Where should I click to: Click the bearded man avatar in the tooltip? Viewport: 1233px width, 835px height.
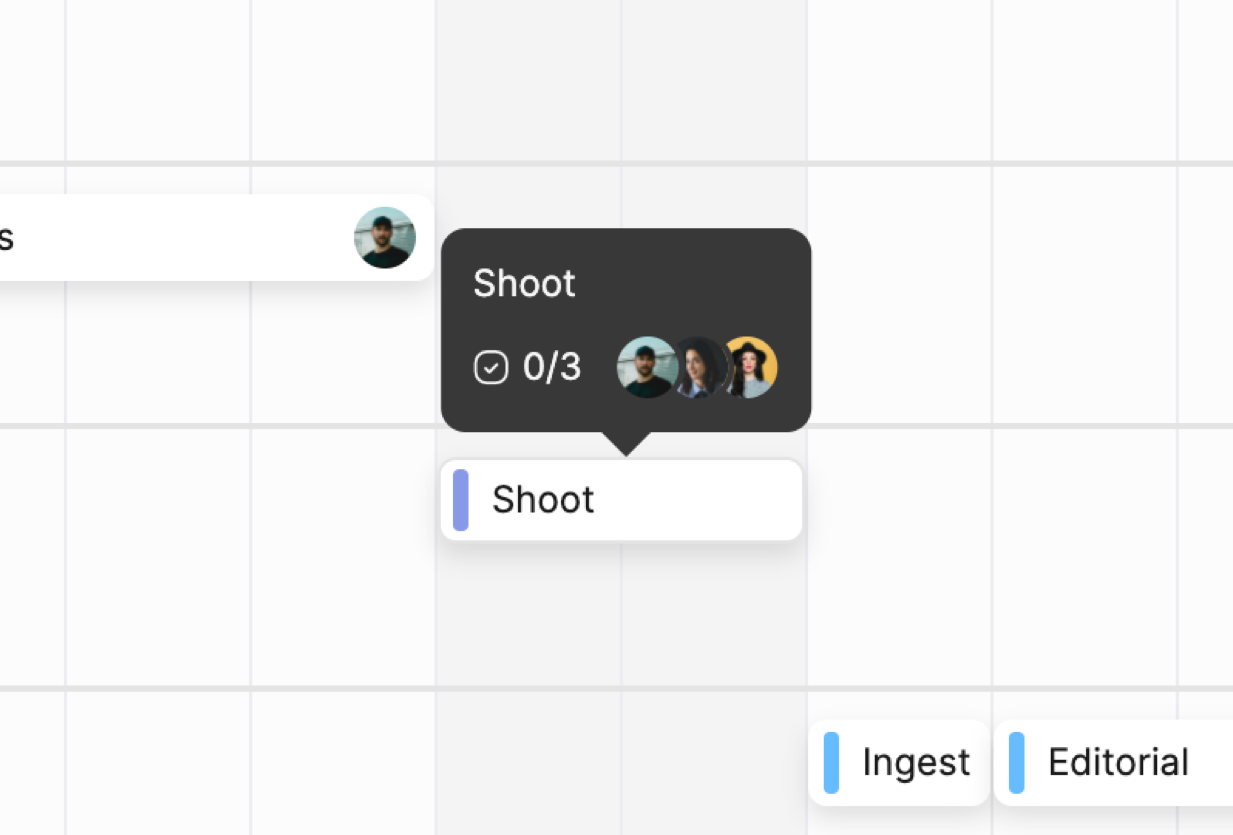click(x=644, y=367)
